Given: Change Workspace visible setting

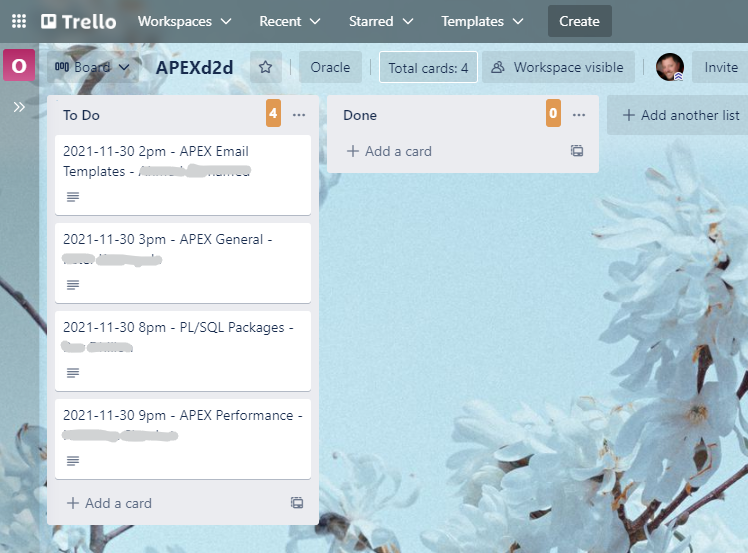Looking at the screenshot, I should coord(558,67).
